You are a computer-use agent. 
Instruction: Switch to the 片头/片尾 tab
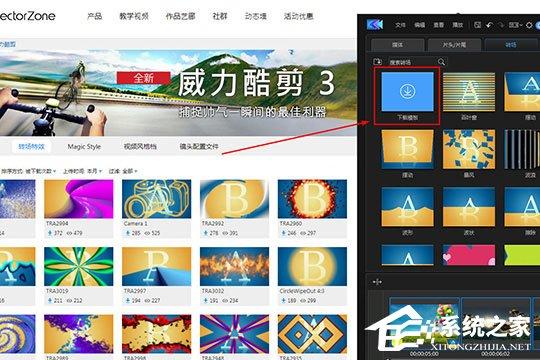454,45
